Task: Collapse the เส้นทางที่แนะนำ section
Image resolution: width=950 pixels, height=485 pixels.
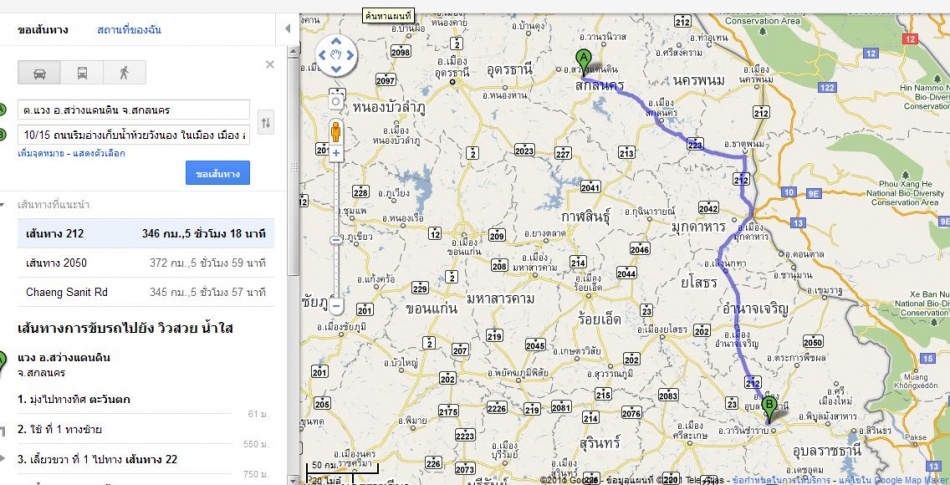Action: 2,205
